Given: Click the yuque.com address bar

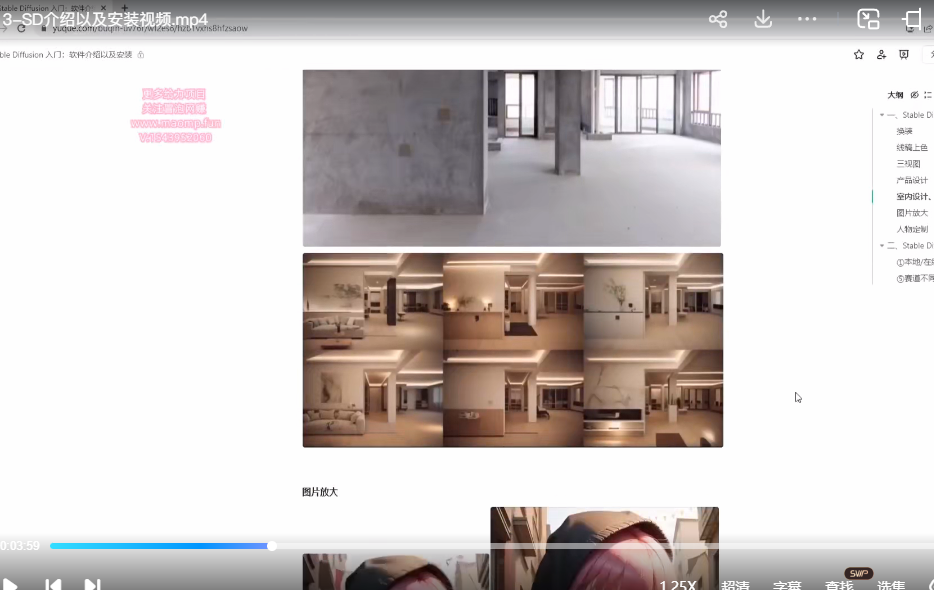Looking at the screenshot, I should (x=149, y=28).
